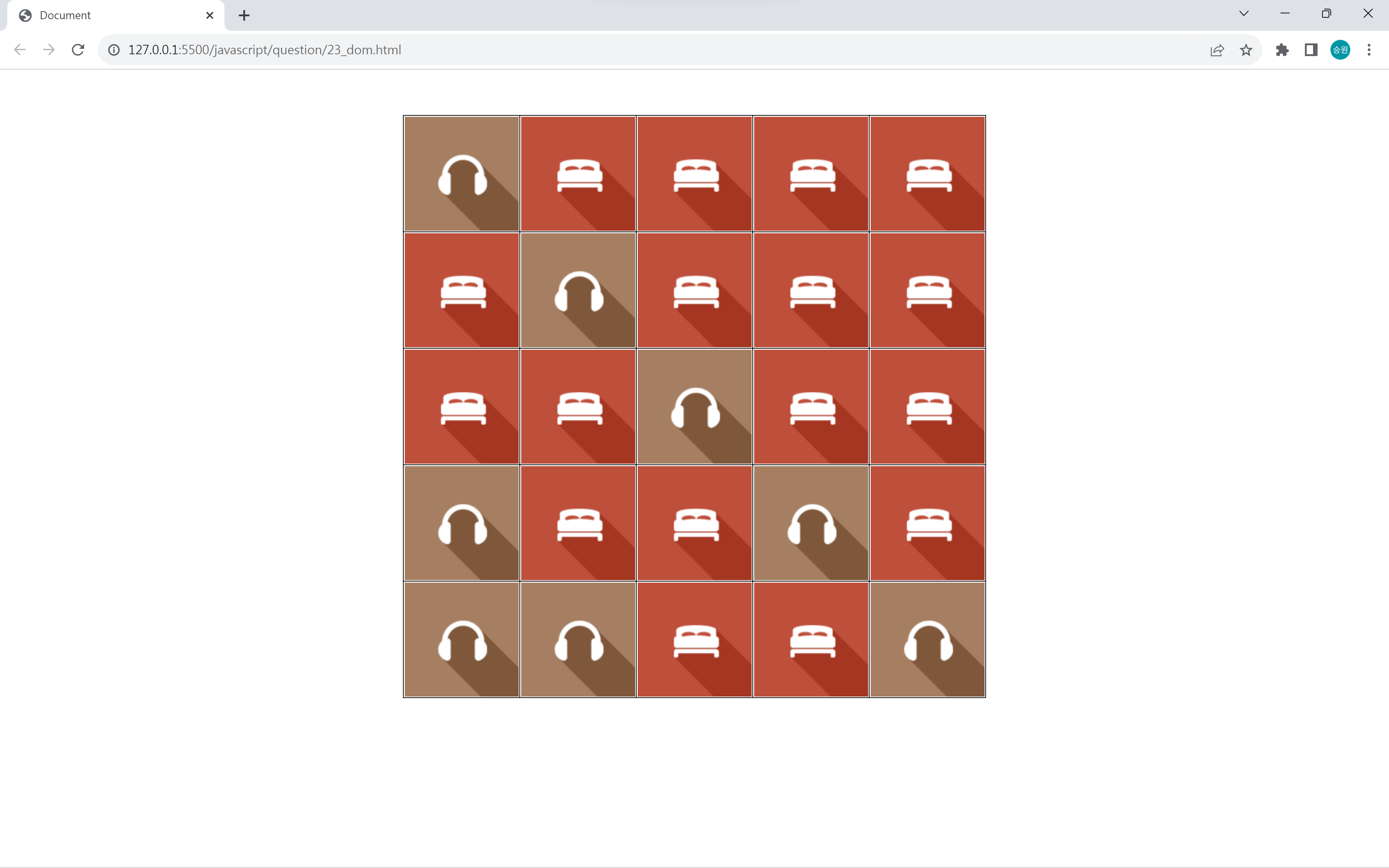
Task: Open the tab search dropdown arrow
Action: click(x=1244, y=14)
